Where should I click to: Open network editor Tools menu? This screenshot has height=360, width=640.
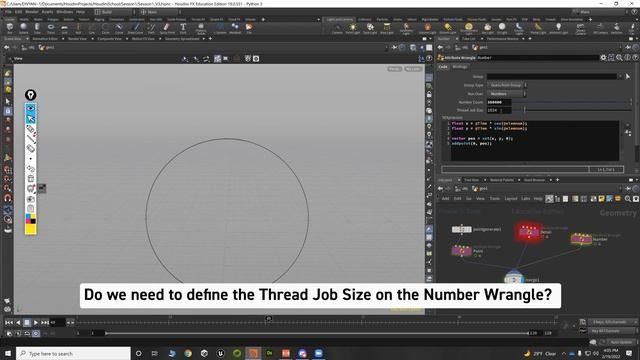pos(494,199)
